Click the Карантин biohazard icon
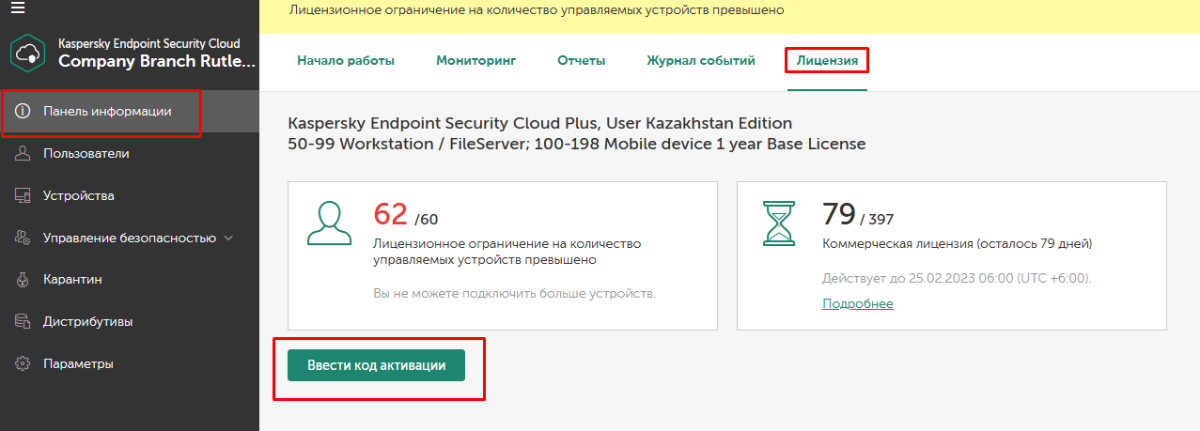 pyautogui.click(x=22, y=280)
